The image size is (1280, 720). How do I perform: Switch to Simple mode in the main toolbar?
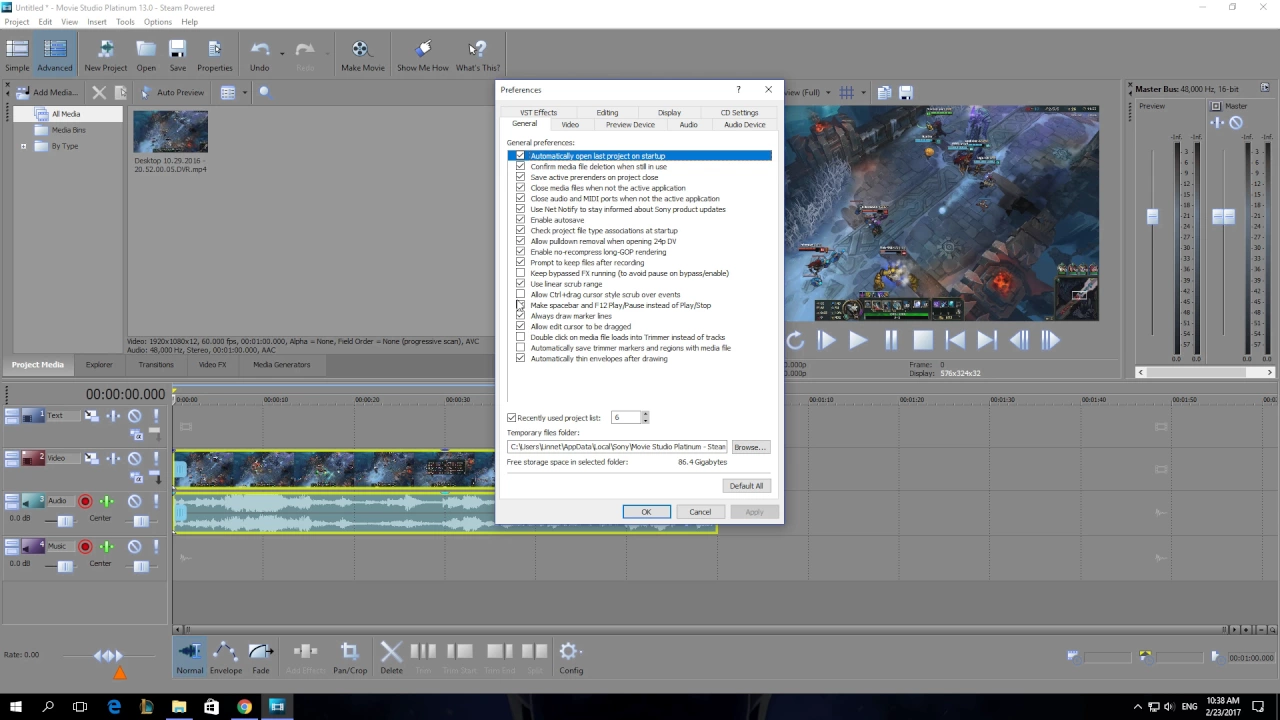[17, 55]
